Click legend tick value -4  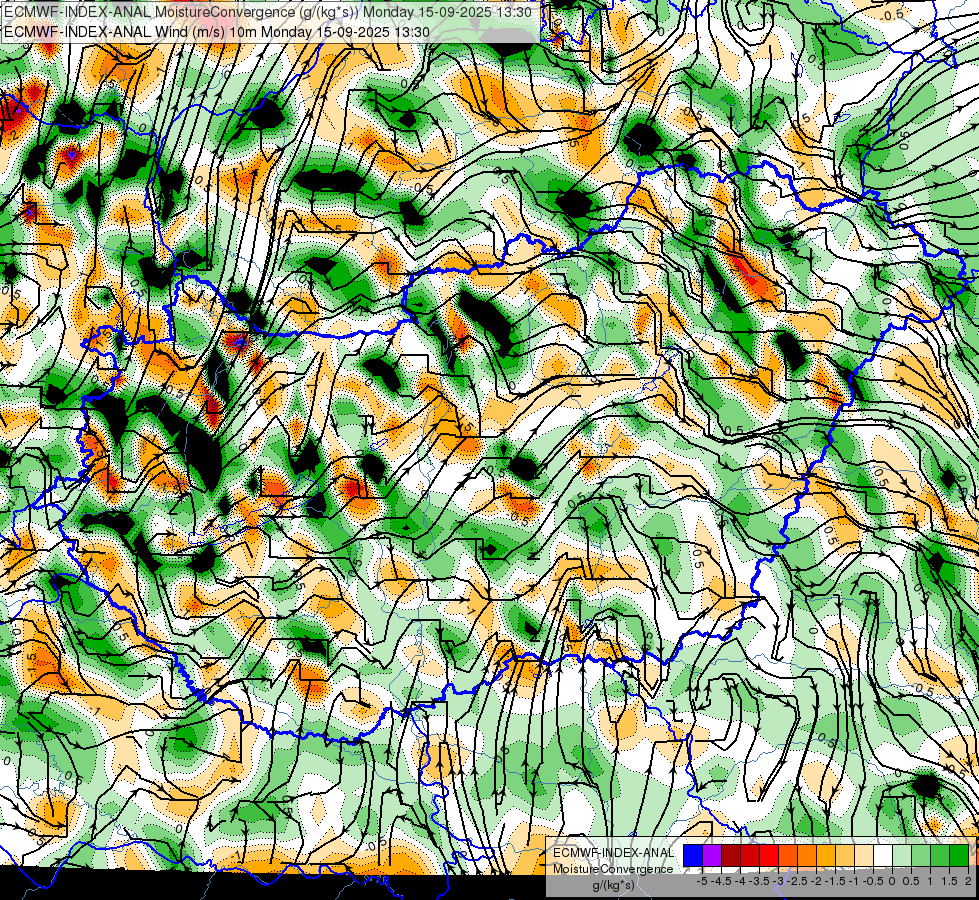(x=740, y=881)
